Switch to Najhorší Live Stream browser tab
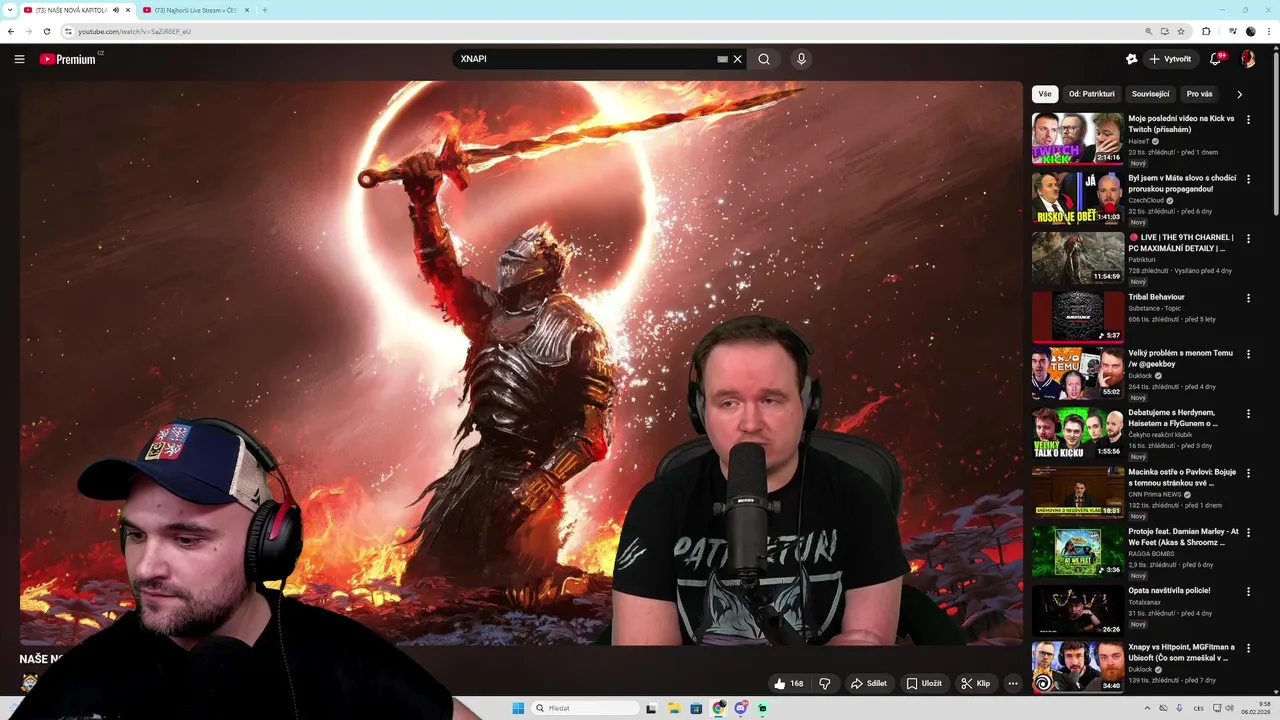The image size is (1280, 720). pos(196,10)
